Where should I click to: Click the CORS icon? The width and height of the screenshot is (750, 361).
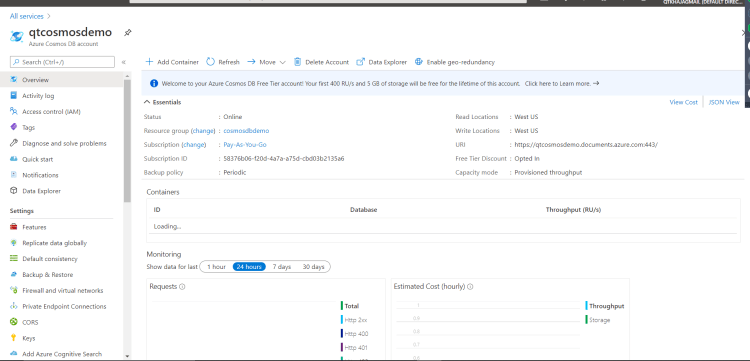click(14, 322)
